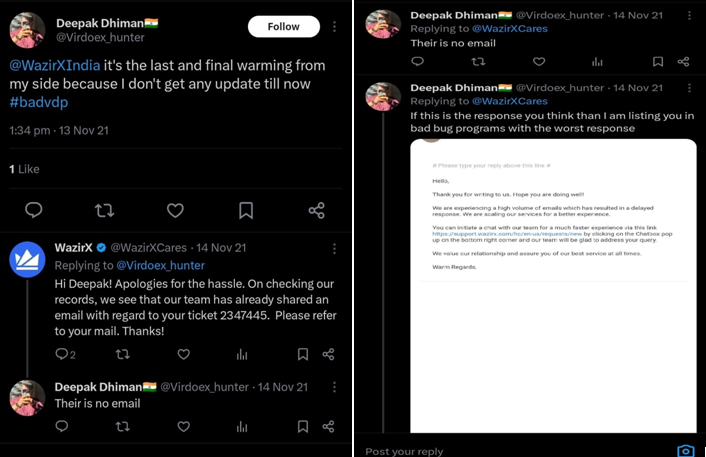Open the attached email screenshot image
Screen dimensions: 706x457
(x=553, y=285)
